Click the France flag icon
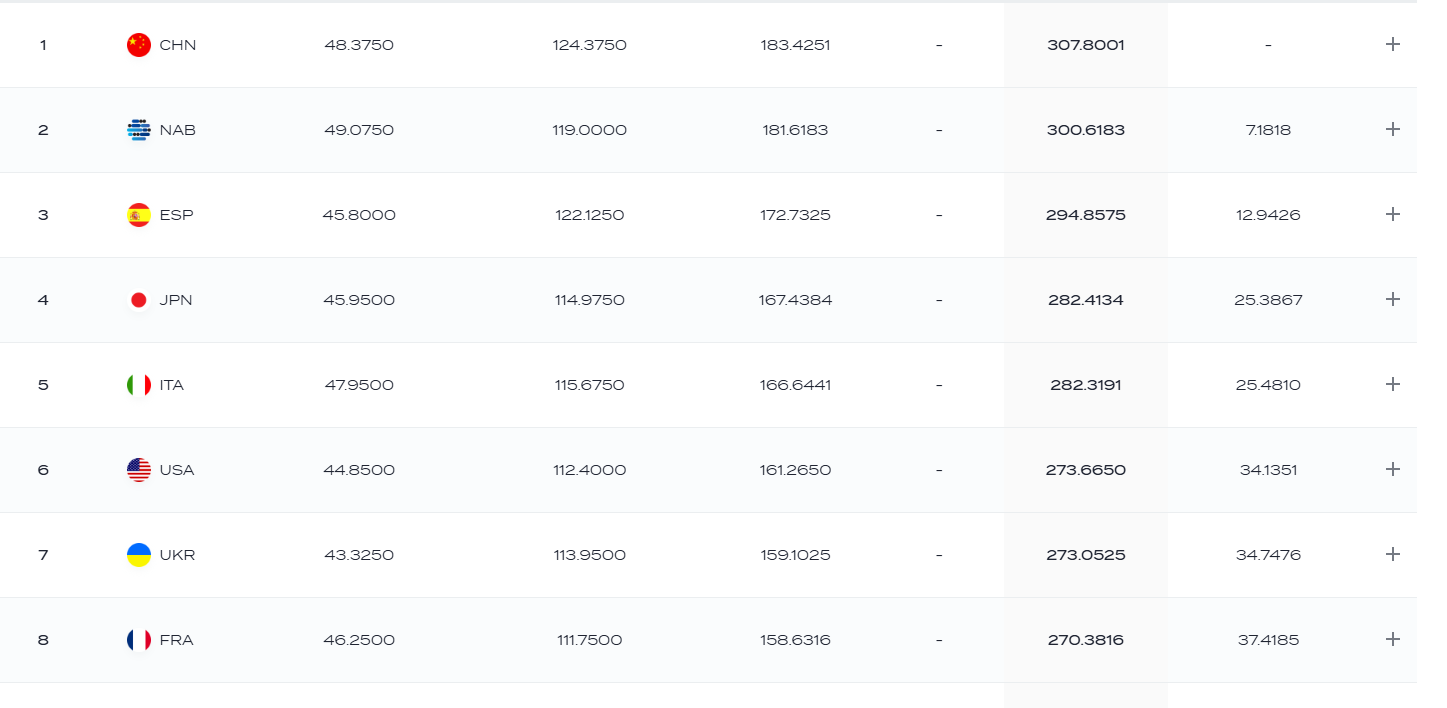1447x708 pixels. point(139,640)
